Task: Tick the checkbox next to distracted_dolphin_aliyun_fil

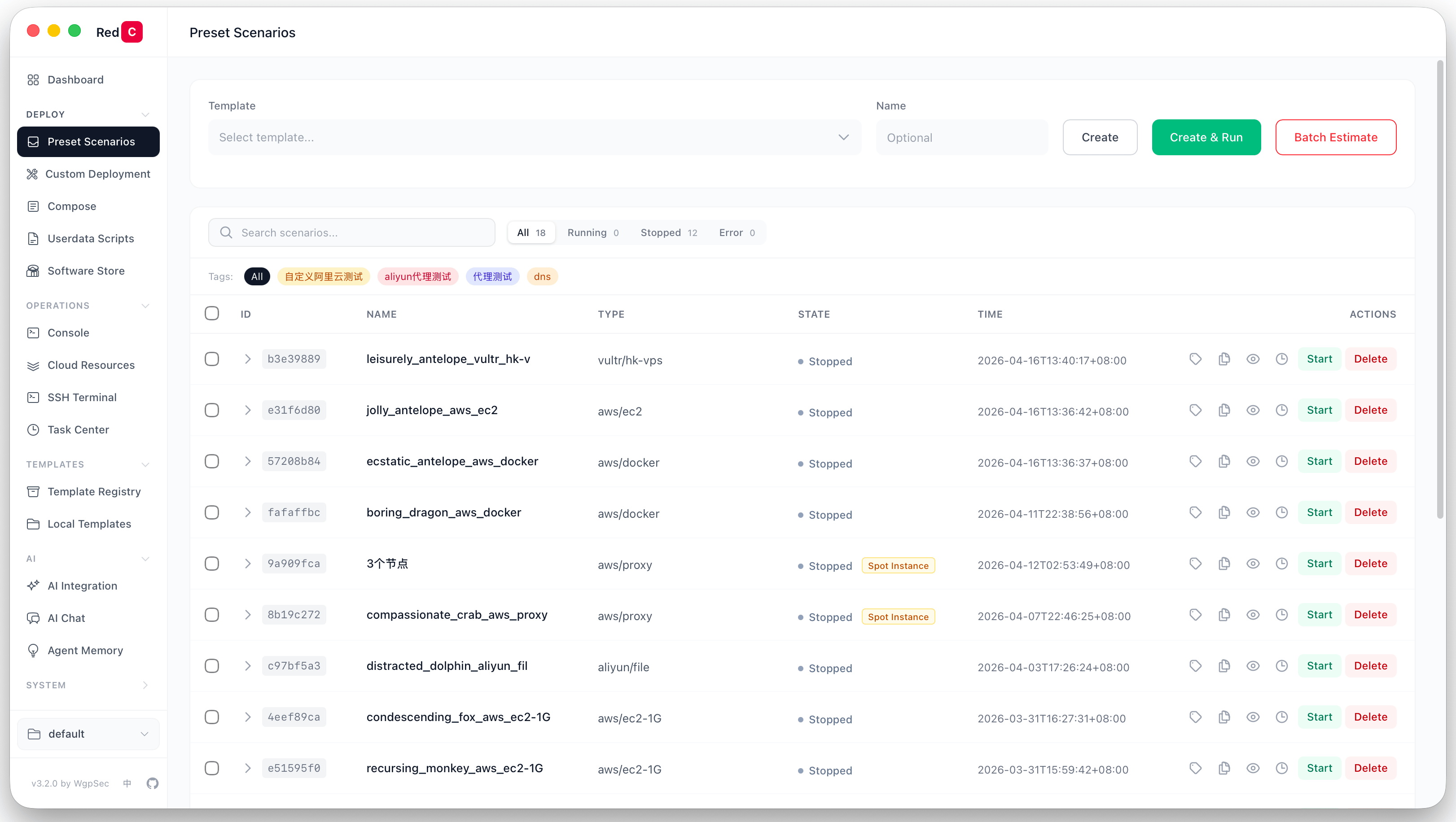Action: [x=212, y=665]
